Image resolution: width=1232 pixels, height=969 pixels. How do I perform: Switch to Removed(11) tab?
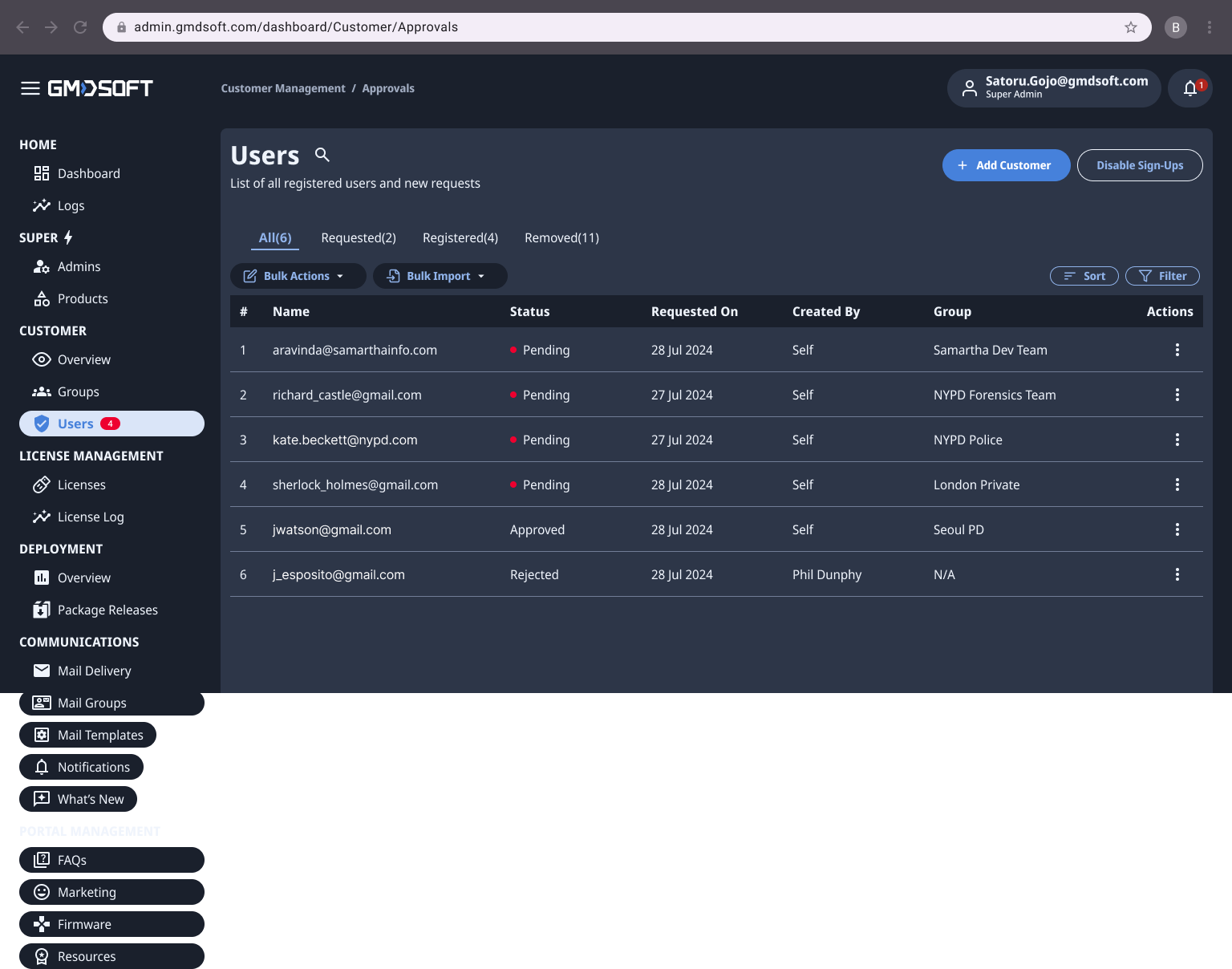pos(561,237)
